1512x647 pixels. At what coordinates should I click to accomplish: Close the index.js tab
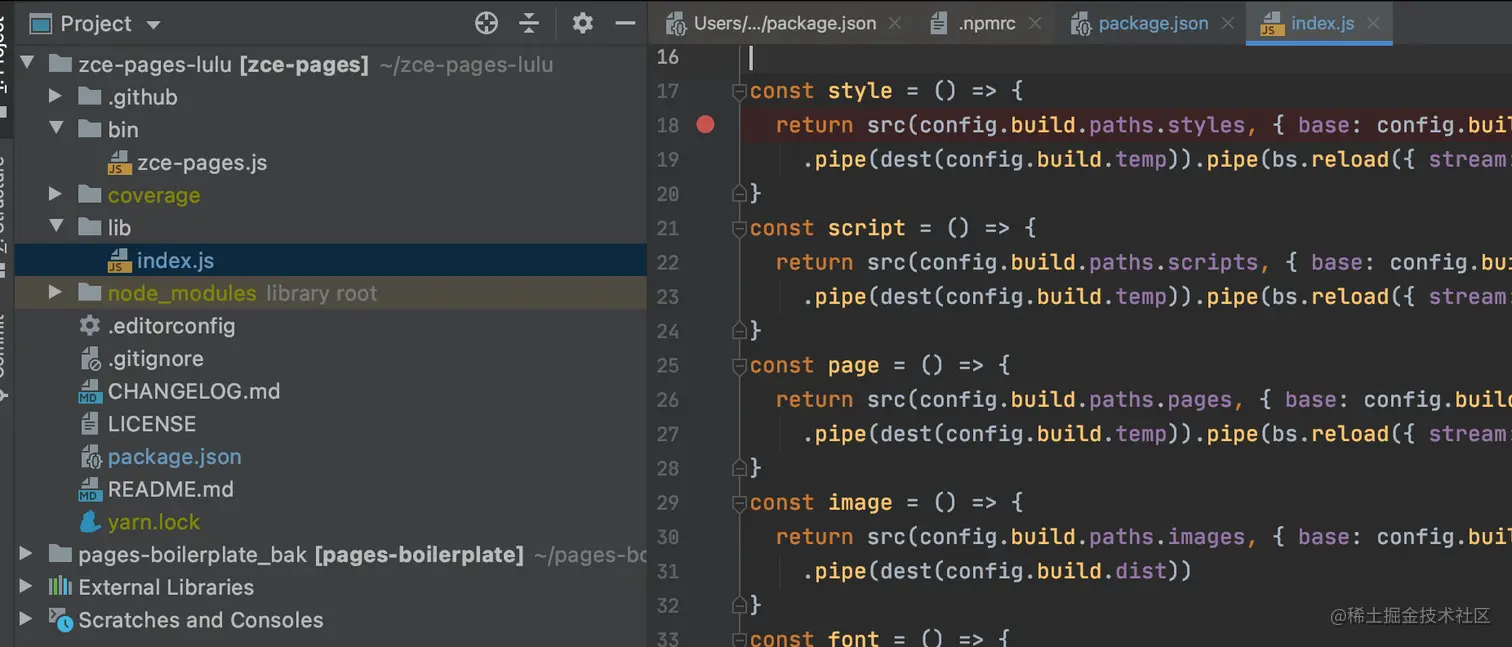pos(1373,23)
